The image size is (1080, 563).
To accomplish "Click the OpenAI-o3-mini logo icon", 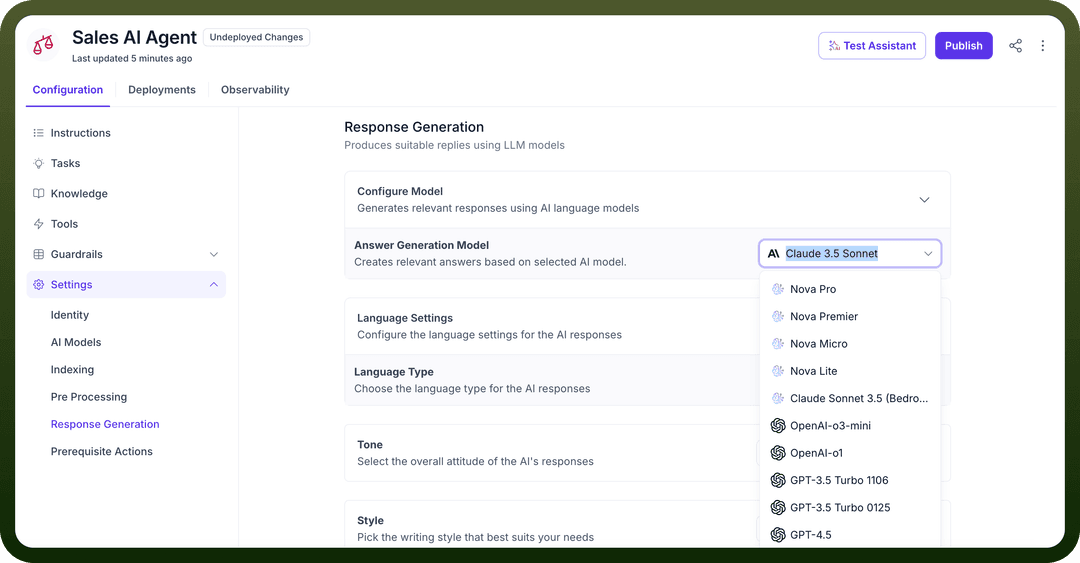I will click(x=778, y=426).
